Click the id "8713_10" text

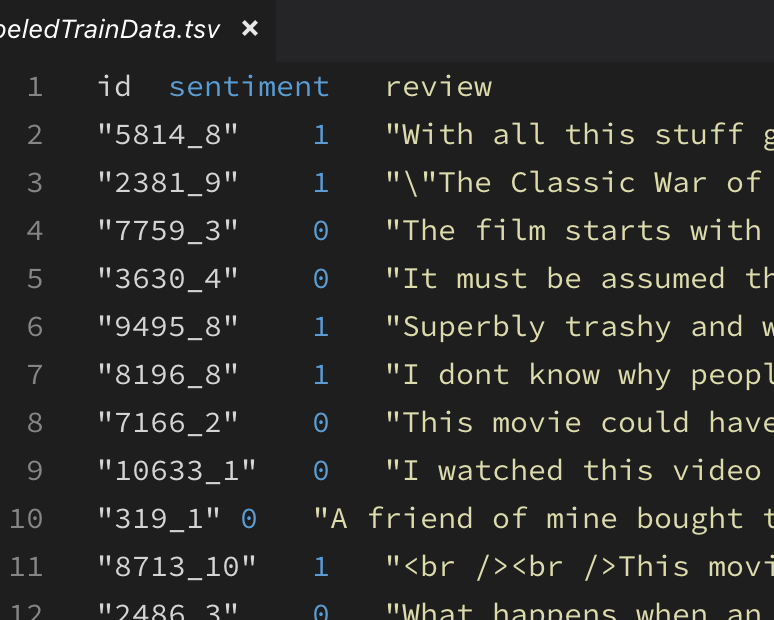[177, 567]
